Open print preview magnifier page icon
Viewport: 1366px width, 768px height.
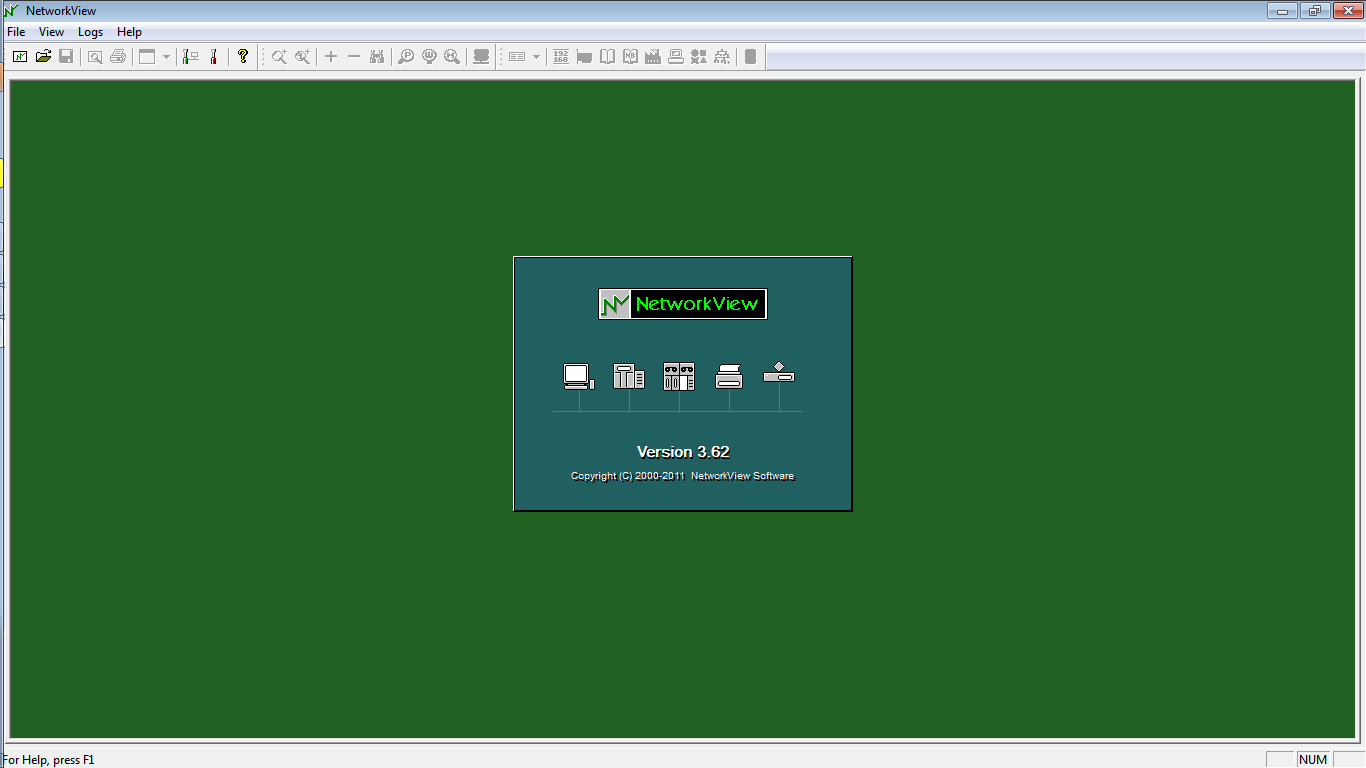[95, 57]
